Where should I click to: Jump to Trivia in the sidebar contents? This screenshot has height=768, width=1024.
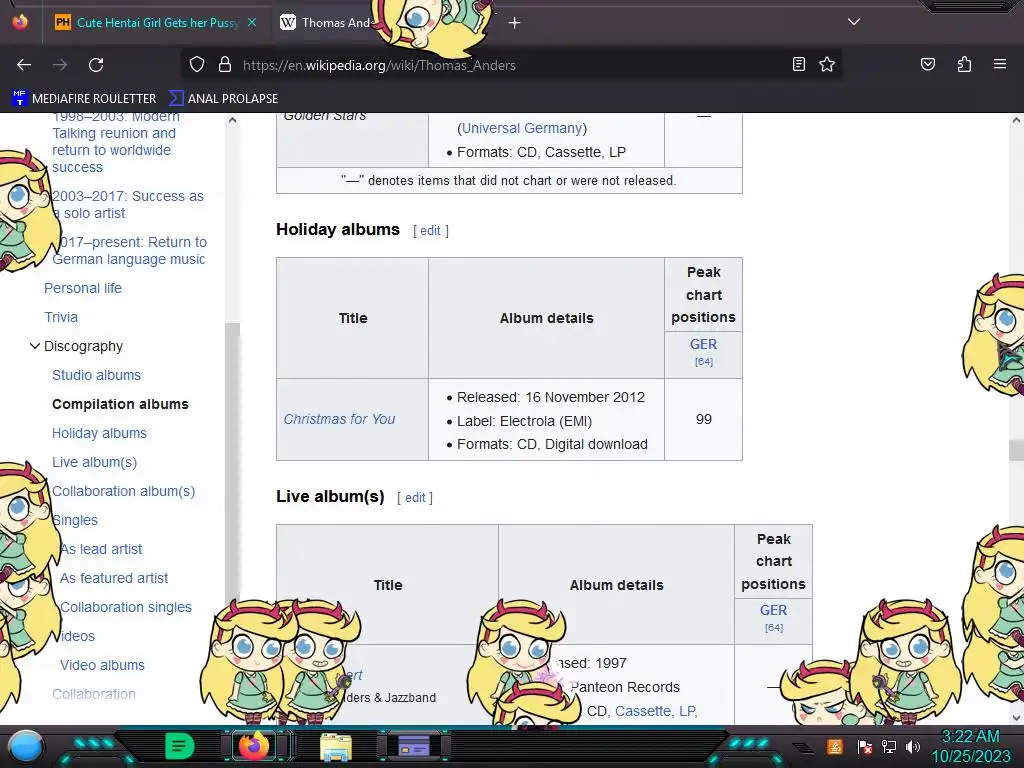click(61, 317)
